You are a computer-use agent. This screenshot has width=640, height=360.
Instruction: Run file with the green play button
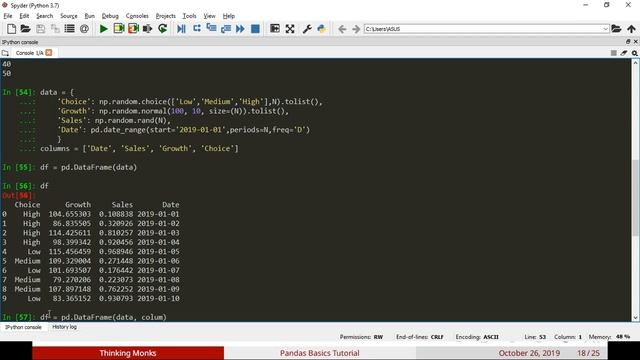(104, 29)
